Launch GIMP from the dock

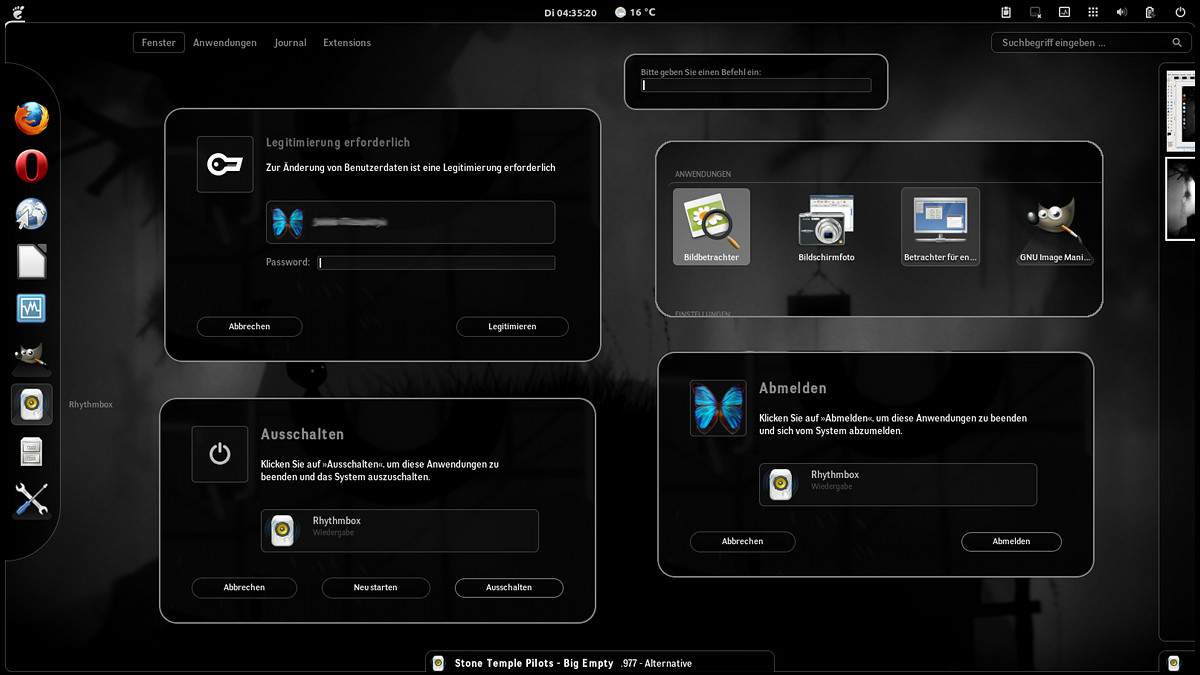pyautogui.click(x=31, y=356)
